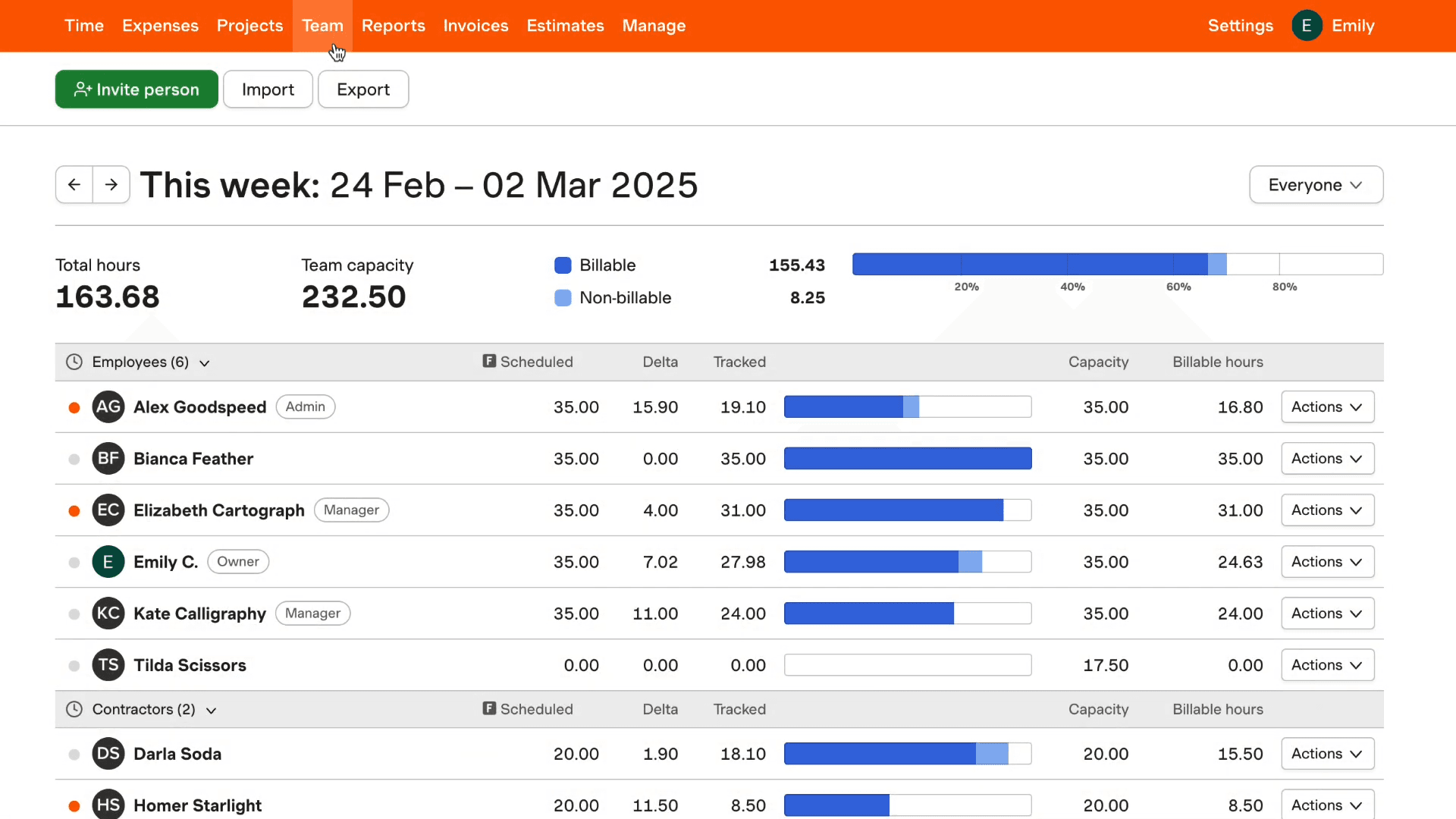This screenshot has width=1456, height=819.
Task: Open Emily's green profile avatar in header
Action: pyautogui.click(x=1307, y=26)
